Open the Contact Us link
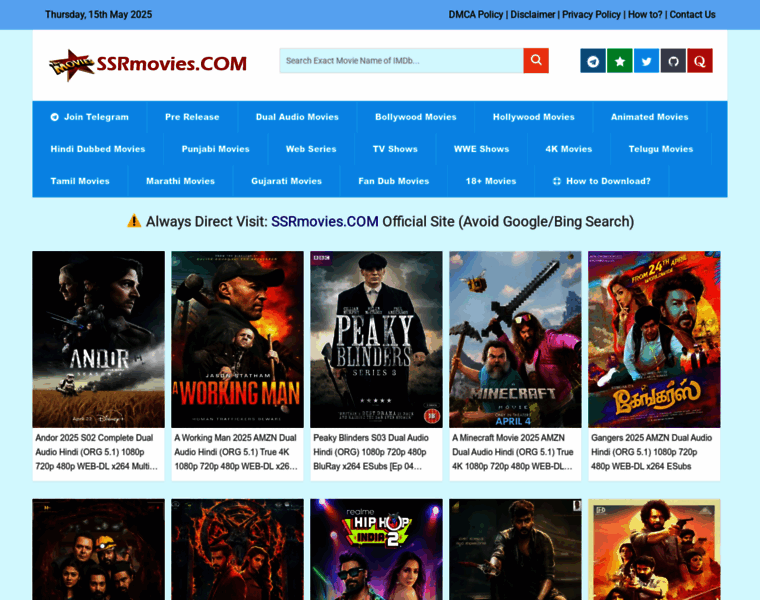 click(x=692, y=15)
